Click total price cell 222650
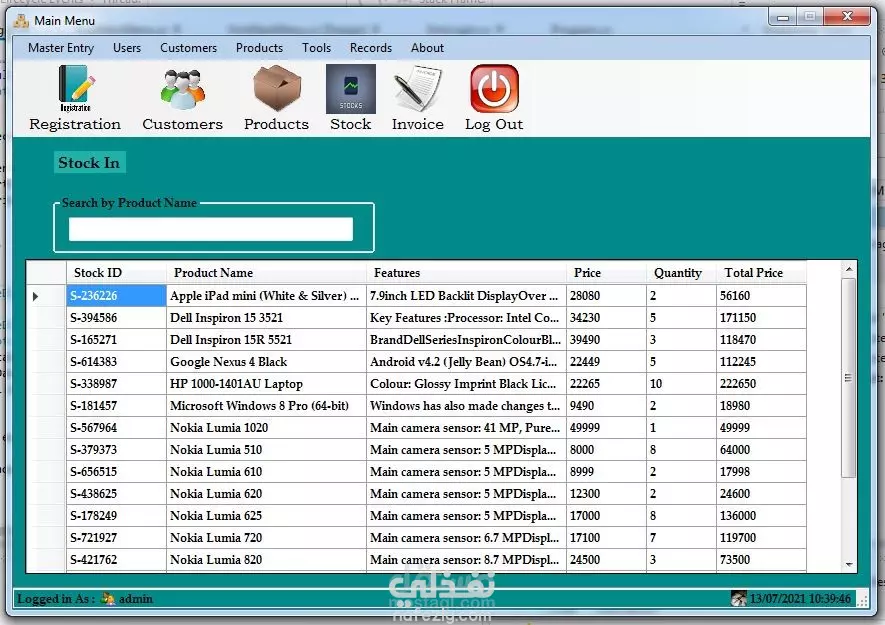 761,384
